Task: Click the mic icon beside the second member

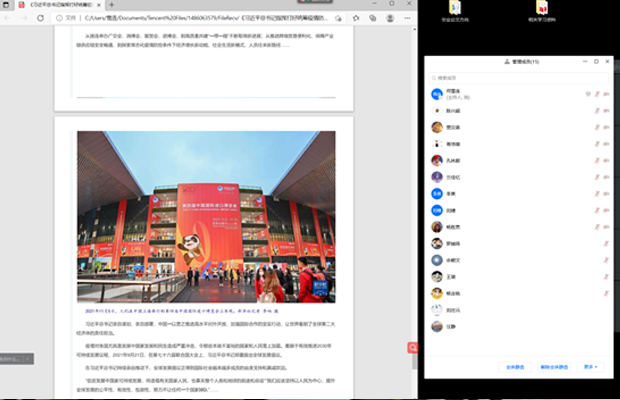Action: tap(598, 111)
